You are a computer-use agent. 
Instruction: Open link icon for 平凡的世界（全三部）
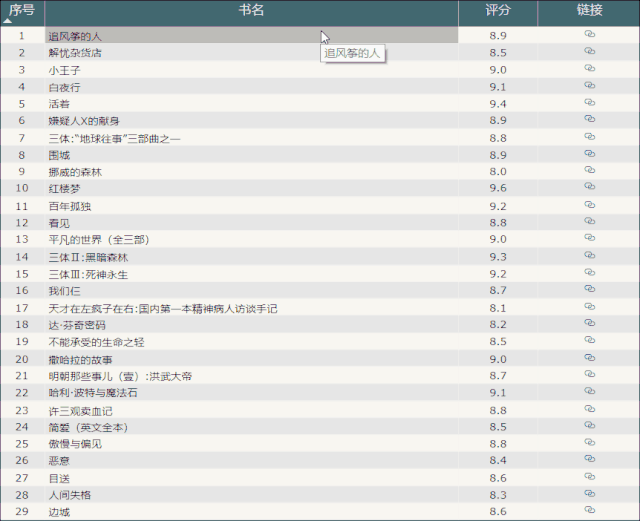coord(589,237)
